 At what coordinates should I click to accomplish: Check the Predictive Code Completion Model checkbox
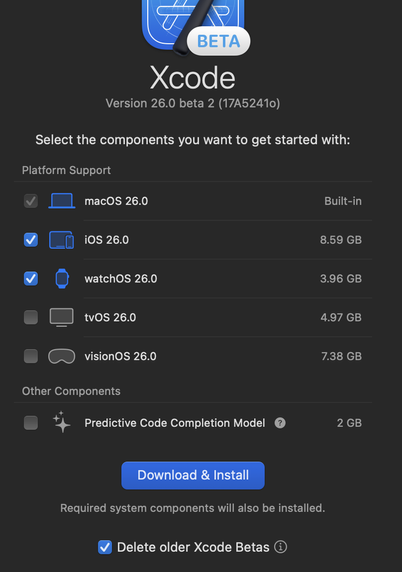(31, 423)
